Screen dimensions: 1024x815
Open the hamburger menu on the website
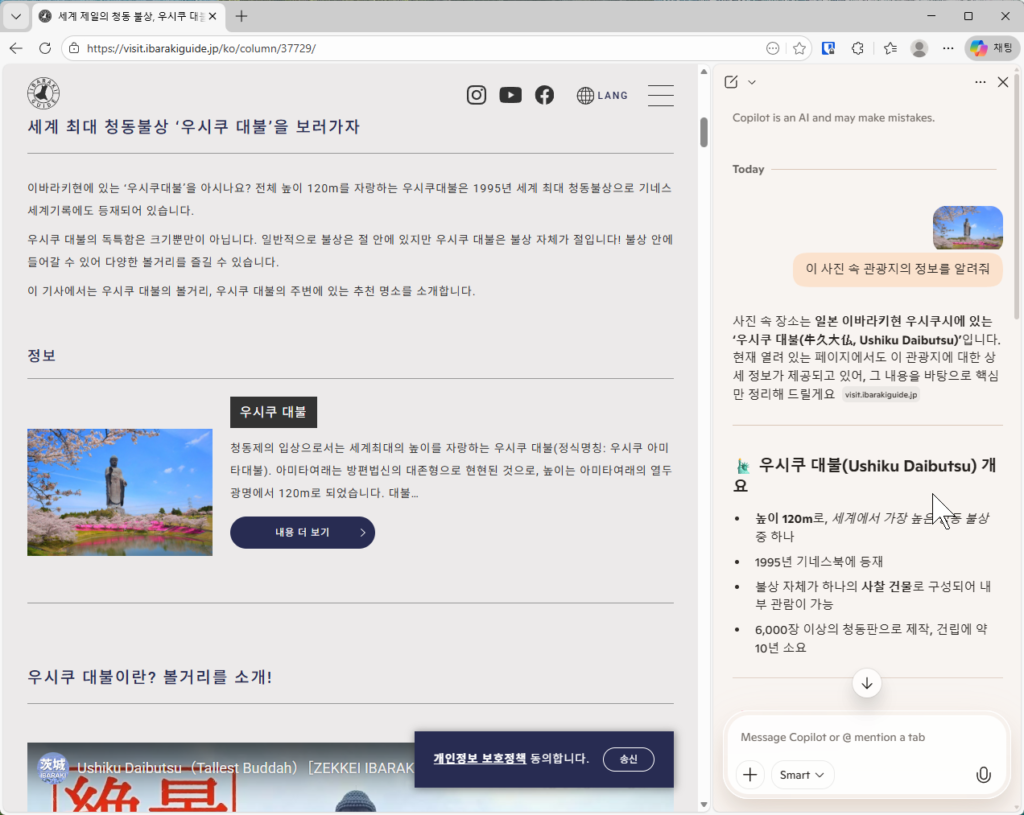(x=660, y=95)
